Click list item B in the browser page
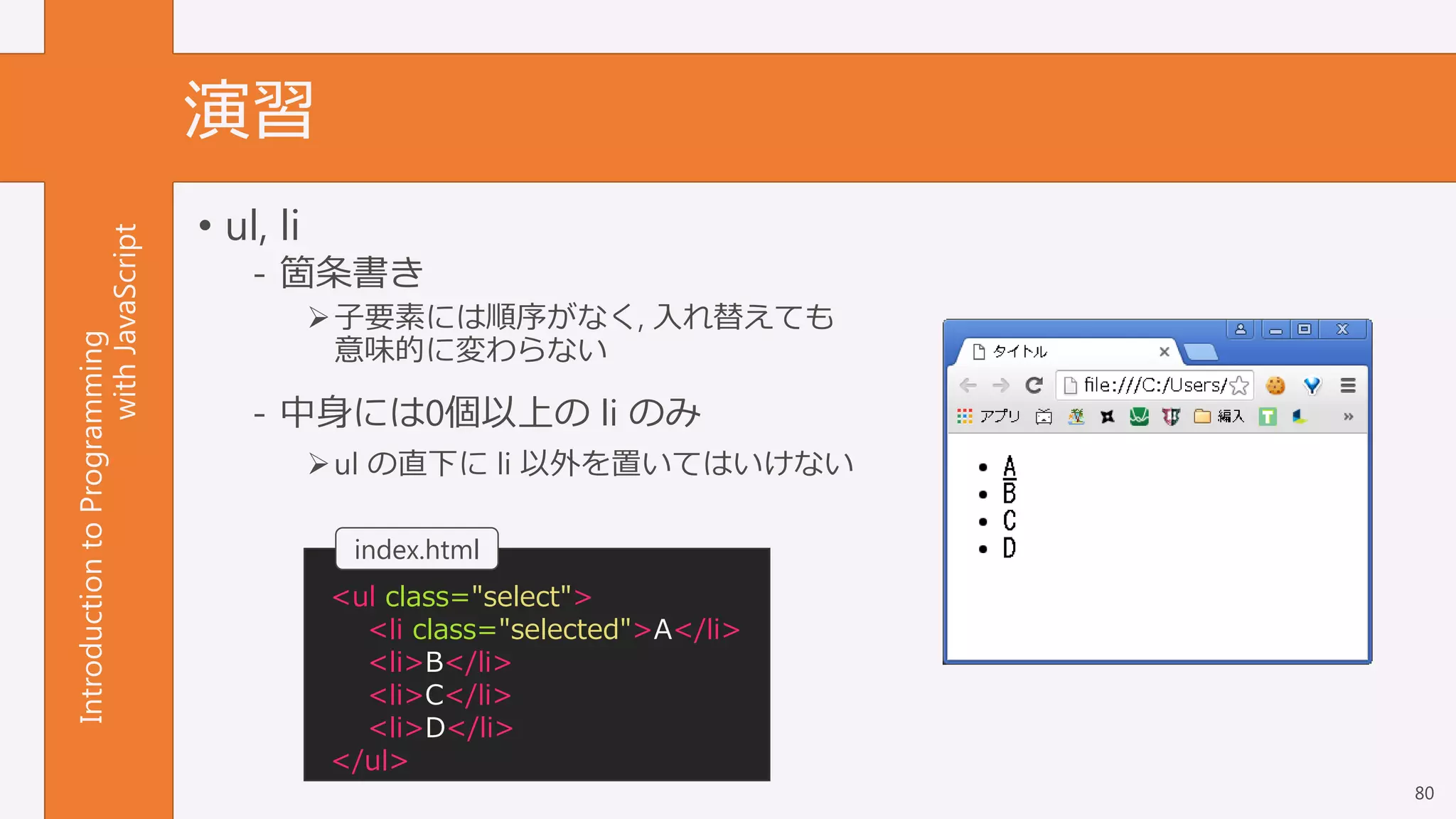 [x=1010, y=493]
